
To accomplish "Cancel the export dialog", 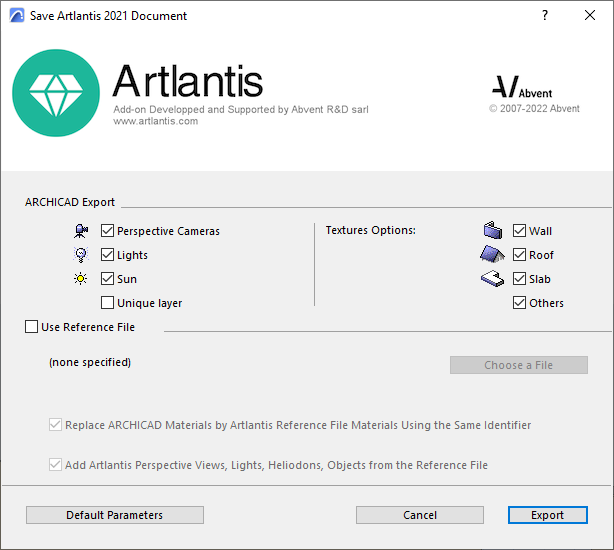I will click(x=420, y=515).
